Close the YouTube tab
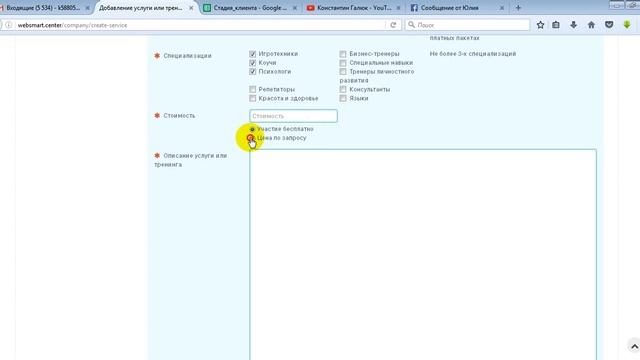640x360 pixels. pos(398,8)
